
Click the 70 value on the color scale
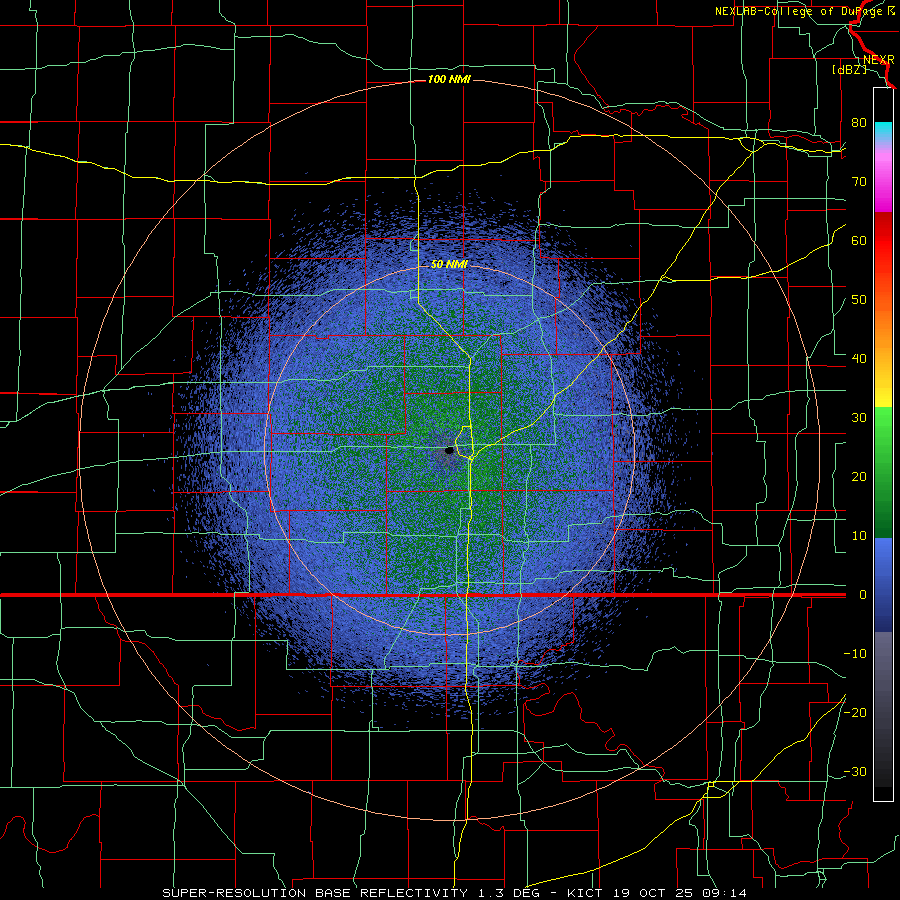point(859,181)
